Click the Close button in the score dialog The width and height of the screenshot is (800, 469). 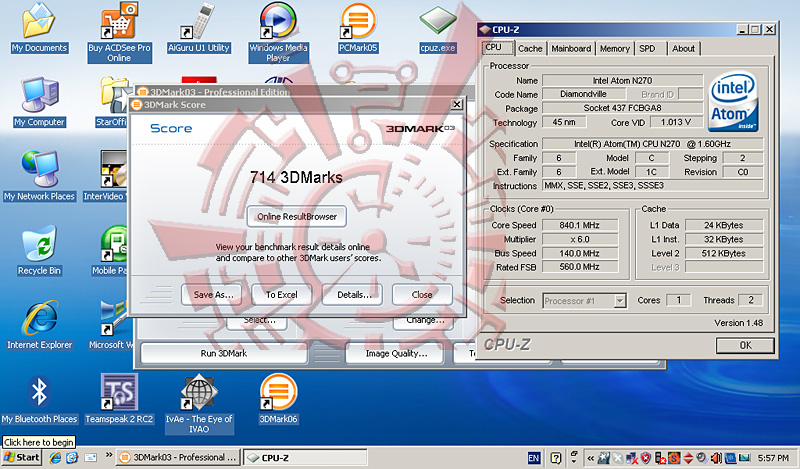[x=422, y=295]
